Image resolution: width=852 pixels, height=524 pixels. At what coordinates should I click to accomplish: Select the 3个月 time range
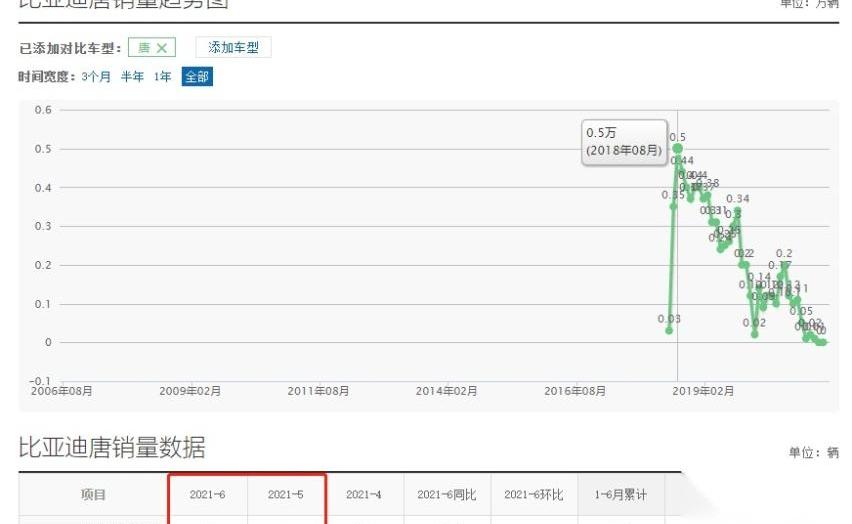[96, 77]
